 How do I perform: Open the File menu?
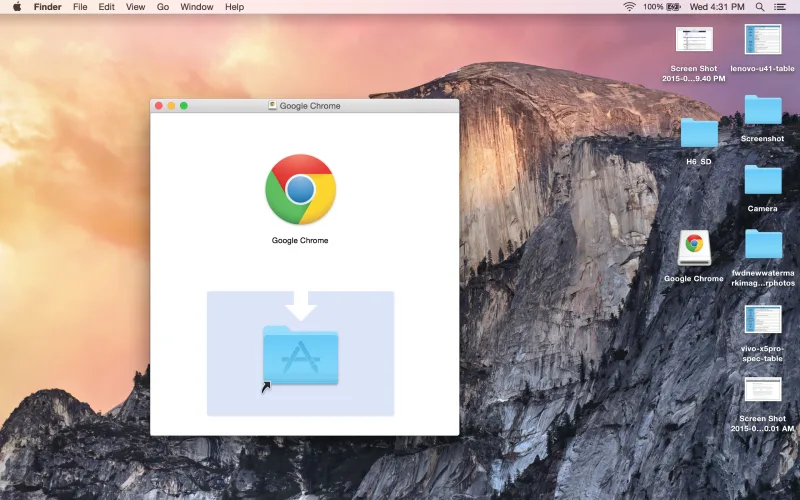[x=80, y=7]
